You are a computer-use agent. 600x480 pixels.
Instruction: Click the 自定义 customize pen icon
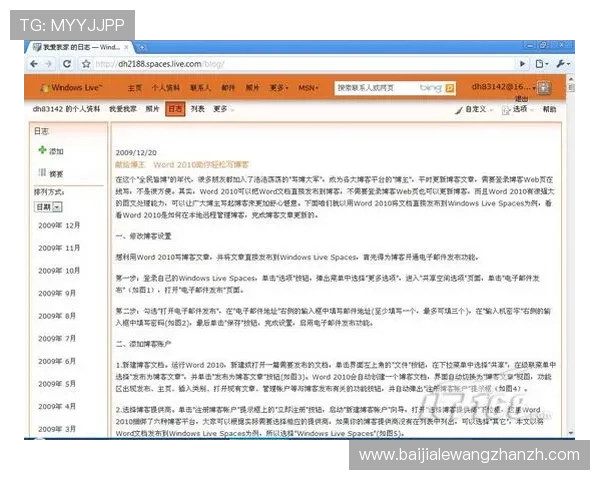tap(459, 110)
